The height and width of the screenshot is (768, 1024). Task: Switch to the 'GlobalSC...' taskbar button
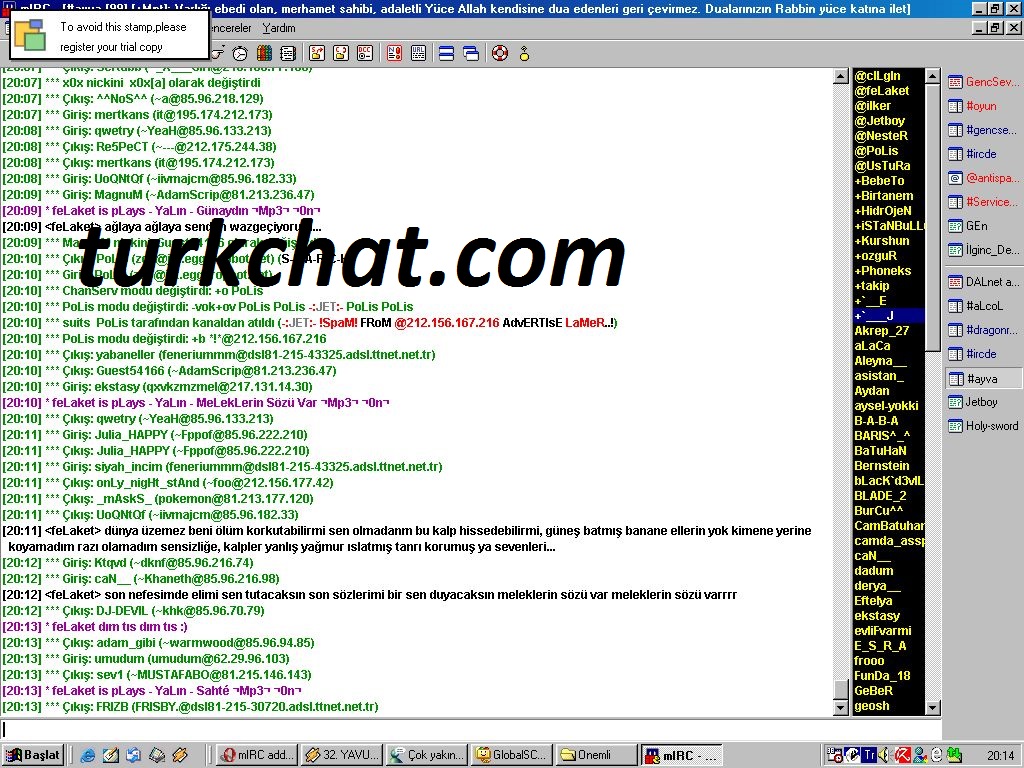coord(511,755)
